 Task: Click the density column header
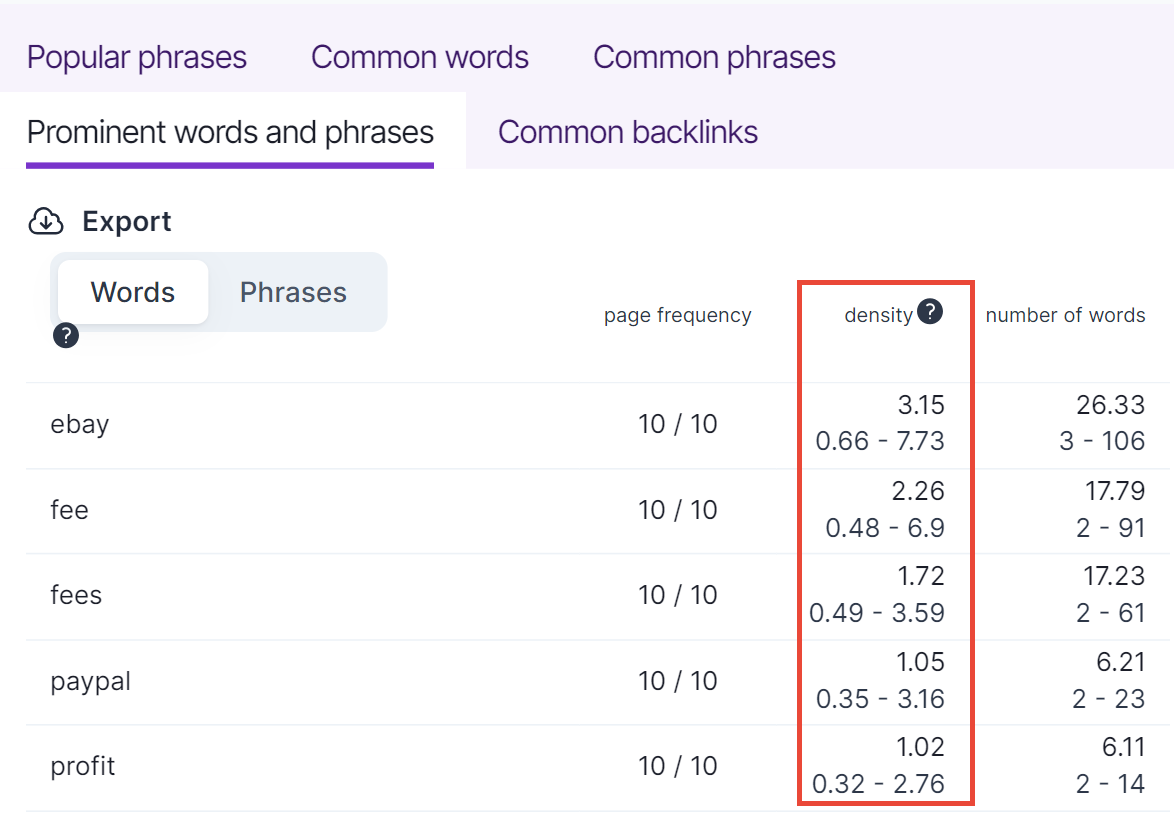[x=878, y=316]
